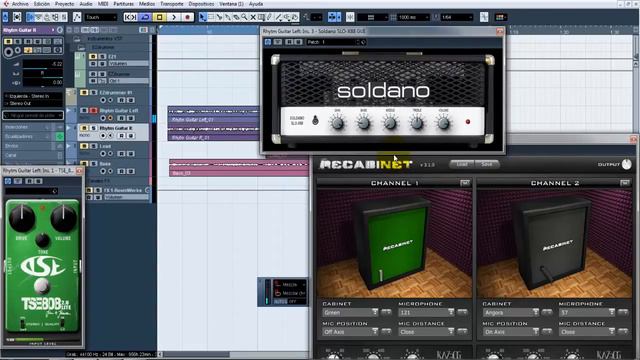Image resolution: width=640 pixels, height=360 pixels.
Task: Mute the EZdrummer 01 track
Action: tap(84, 93)
